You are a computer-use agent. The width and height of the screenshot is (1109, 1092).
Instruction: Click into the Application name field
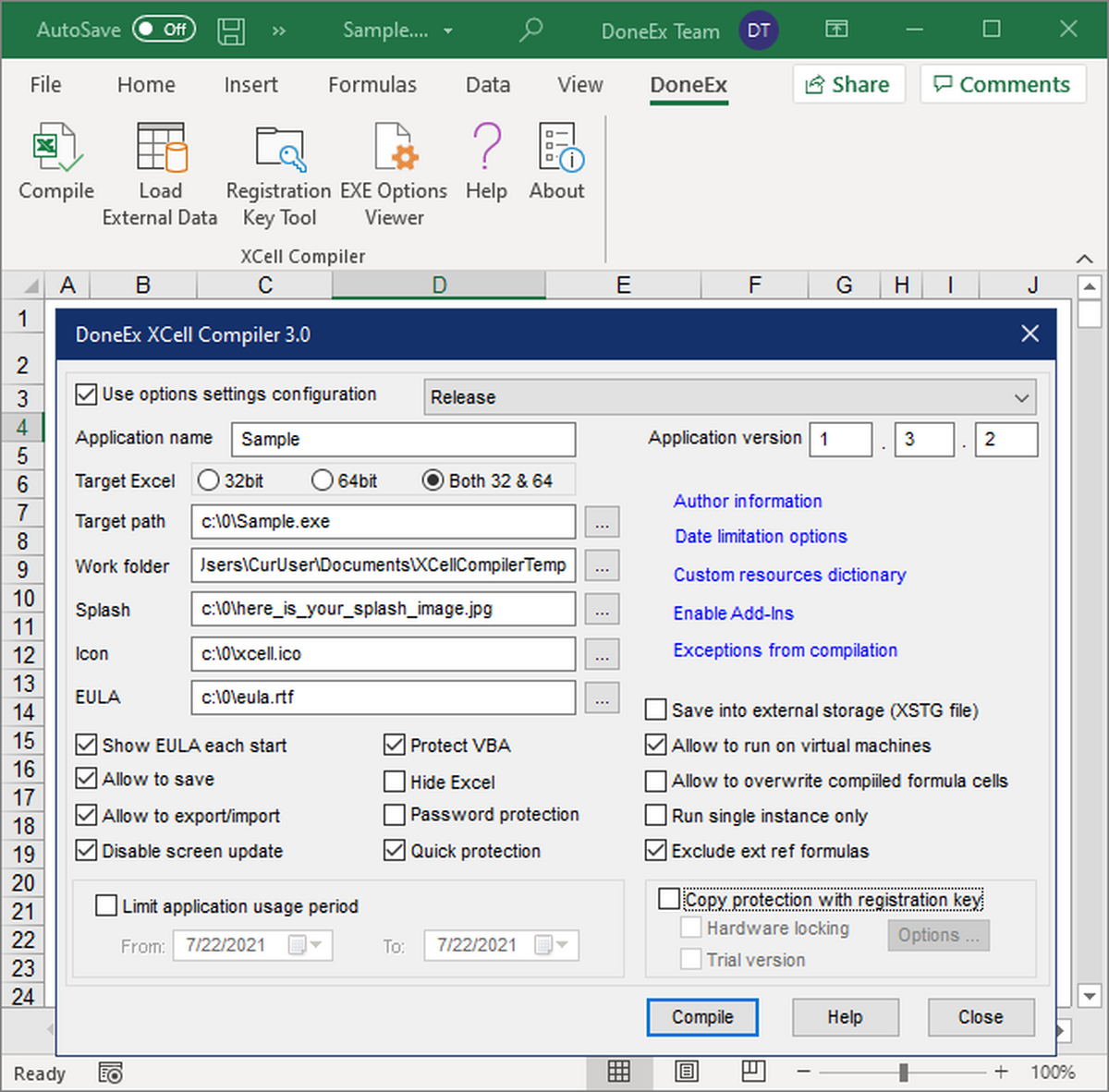pyautogui.click(x=403, y=440)
